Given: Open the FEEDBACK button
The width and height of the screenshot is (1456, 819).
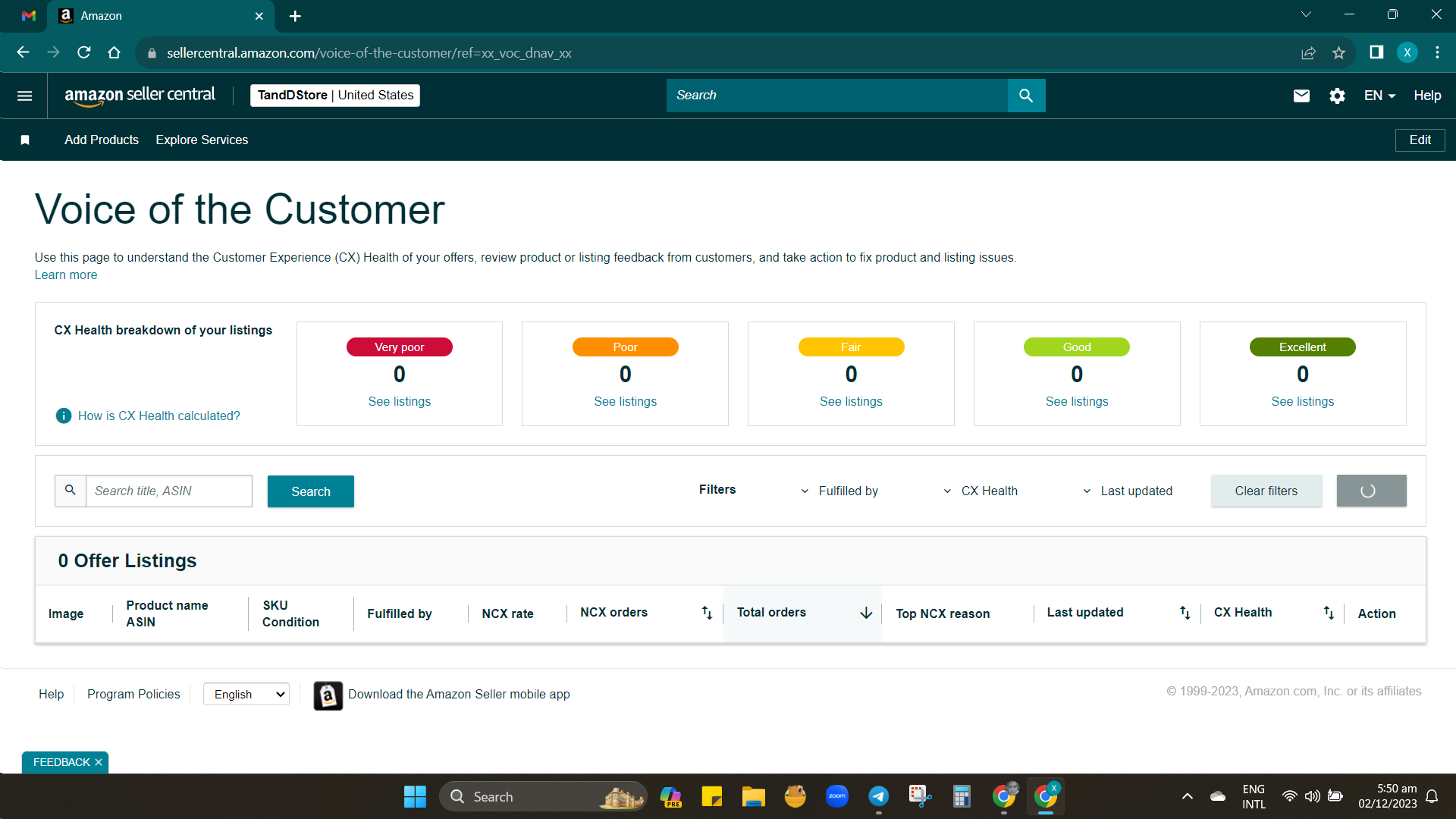Looking at the screenshot, I should coord(61,763).
